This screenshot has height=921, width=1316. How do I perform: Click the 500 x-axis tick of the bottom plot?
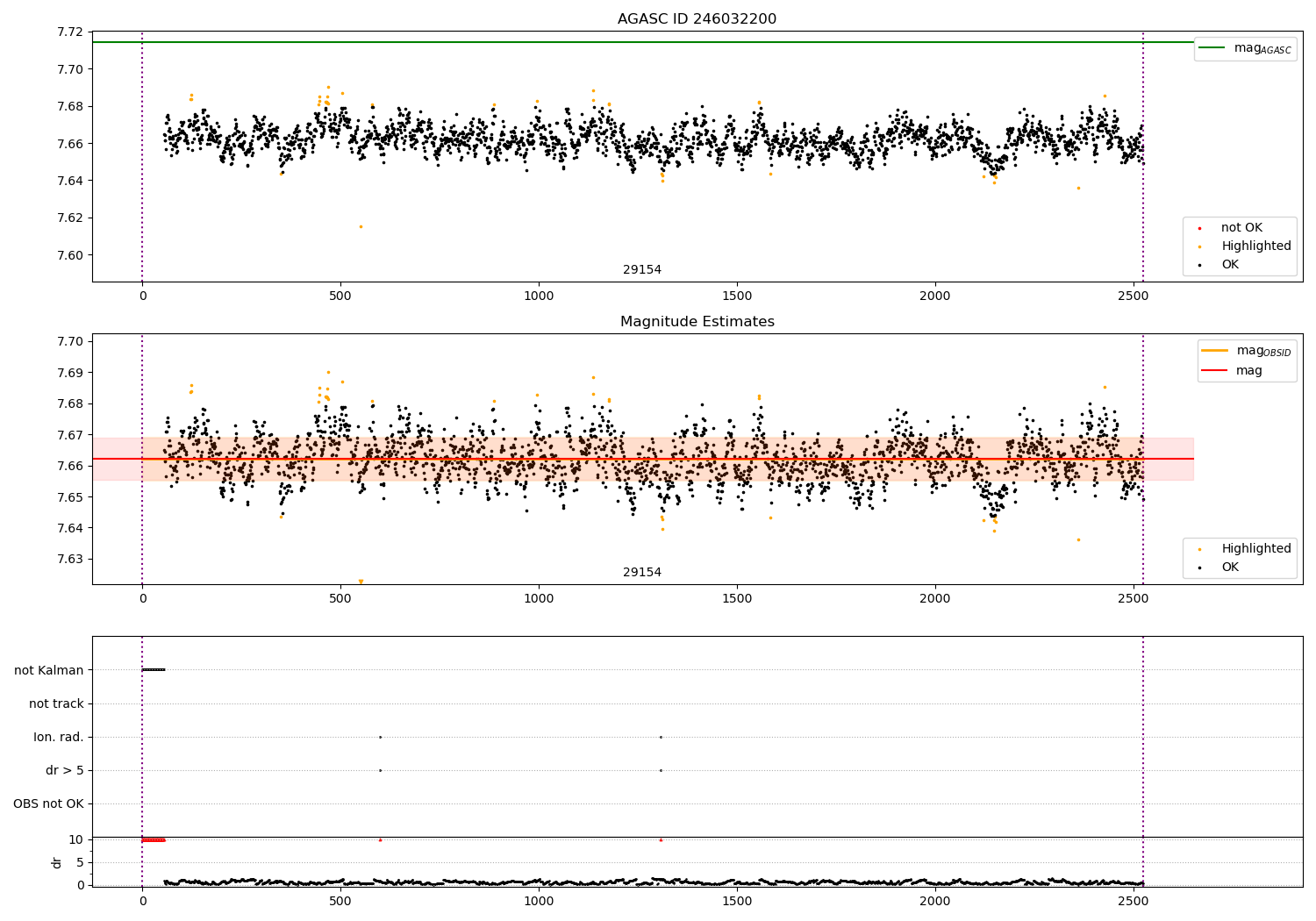pos(340,901)
